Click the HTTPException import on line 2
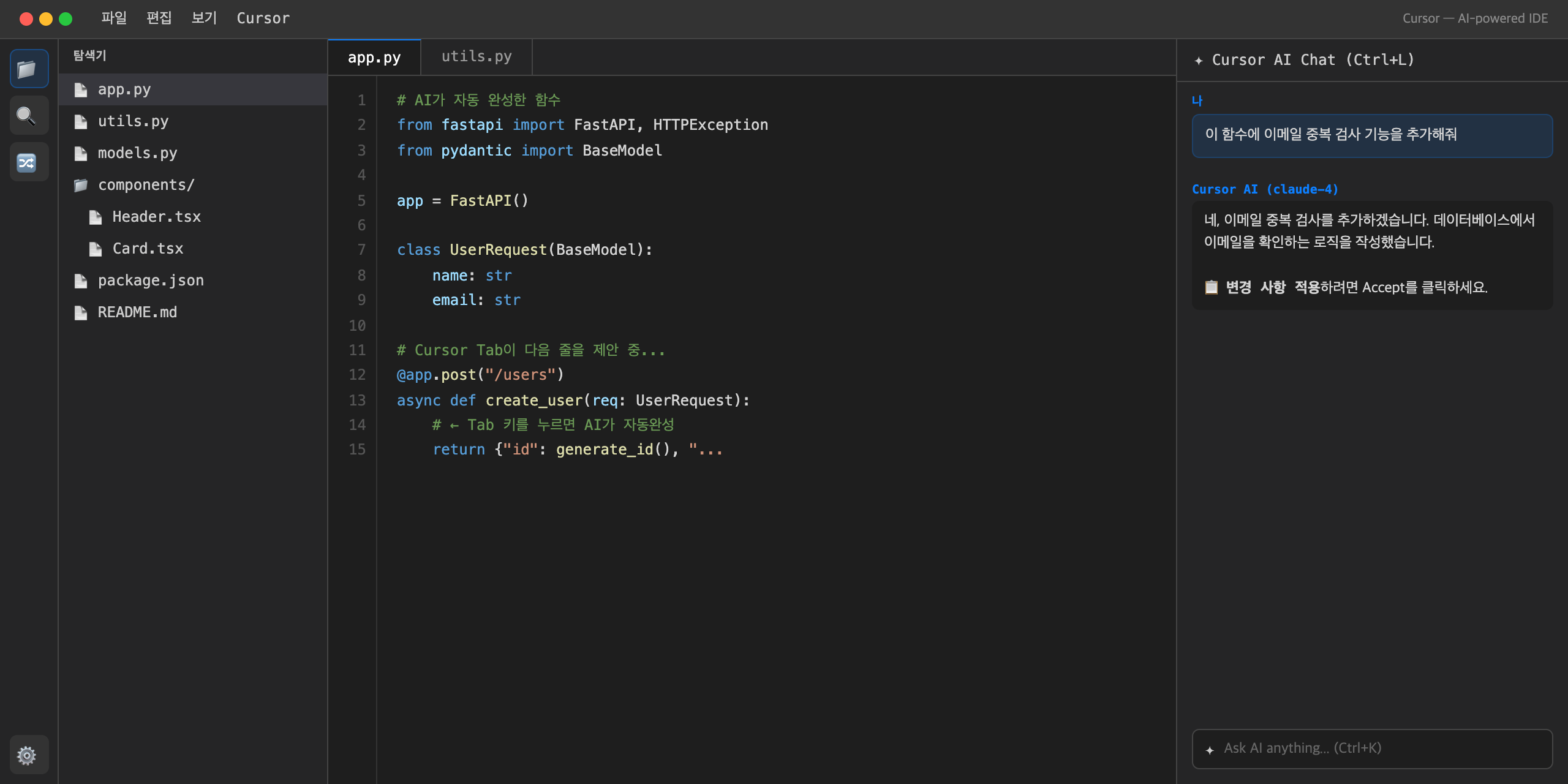 click(x=710, y=125)
